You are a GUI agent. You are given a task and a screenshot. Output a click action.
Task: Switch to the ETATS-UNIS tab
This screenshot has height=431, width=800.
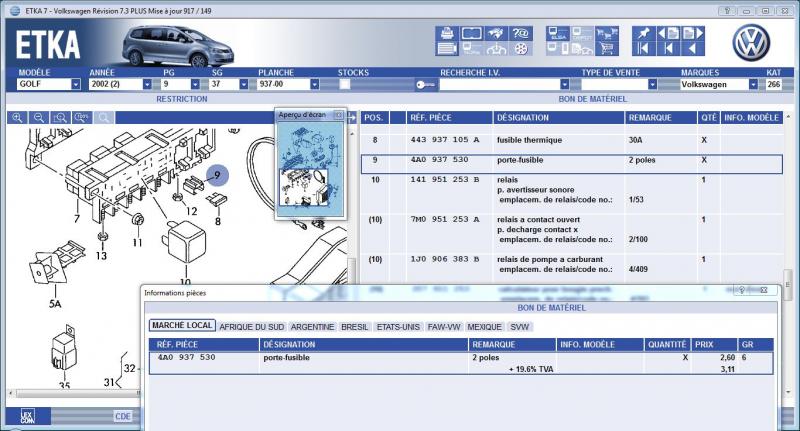[x=398, y=327]
